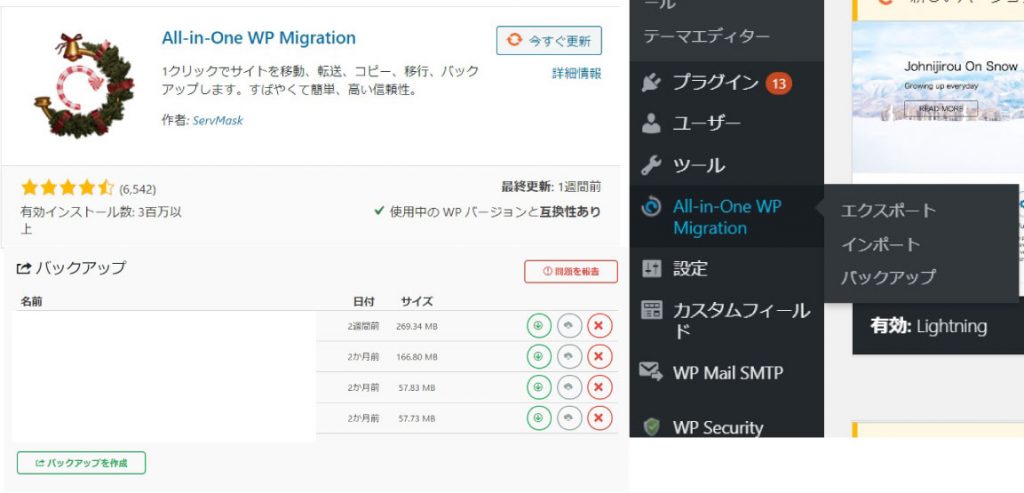Delete the 57.83 MB backup
Screen dimensions: 1024x493
[600, 387]
